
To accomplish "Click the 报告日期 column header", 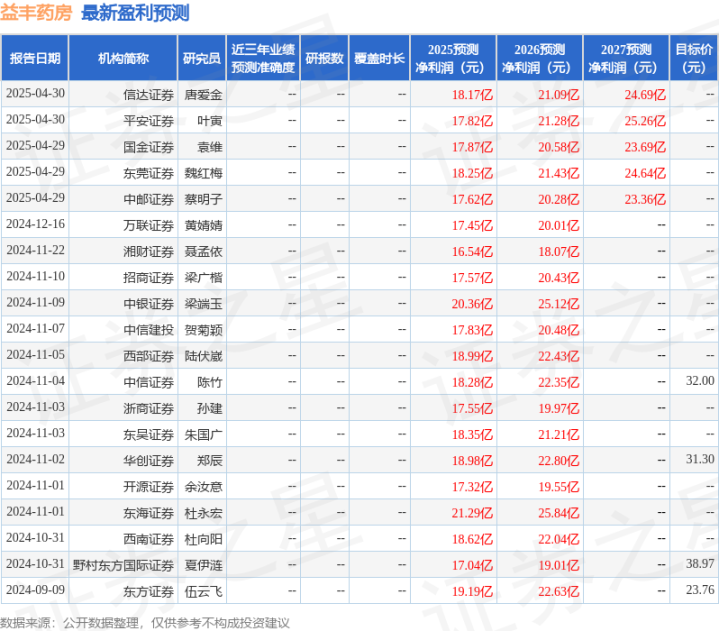I will 35,58.
